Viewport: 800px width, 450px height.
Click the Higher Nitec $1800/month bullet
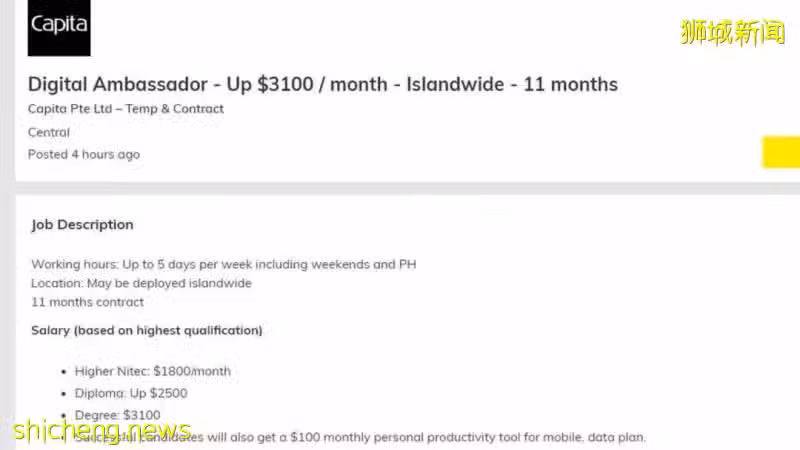click(153, 371)
